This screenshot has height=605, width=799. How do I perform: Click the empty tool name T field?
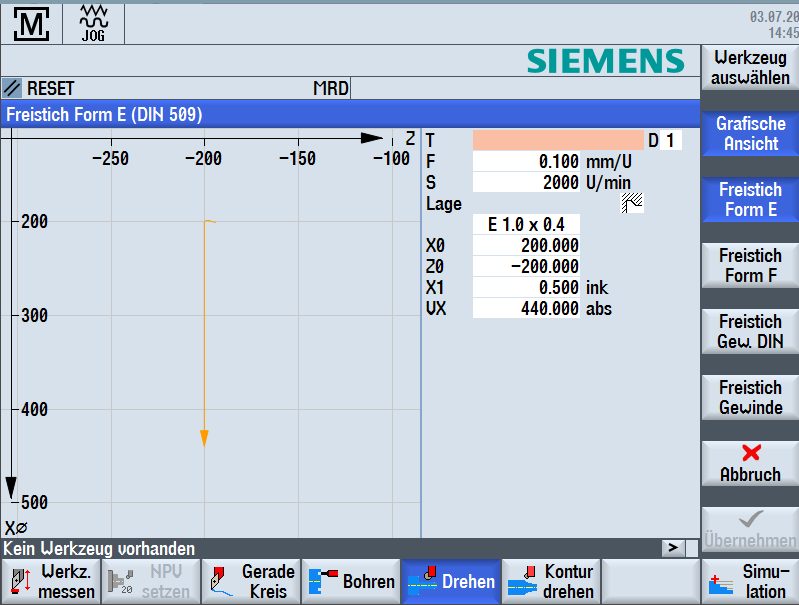(x=558, y=140)
